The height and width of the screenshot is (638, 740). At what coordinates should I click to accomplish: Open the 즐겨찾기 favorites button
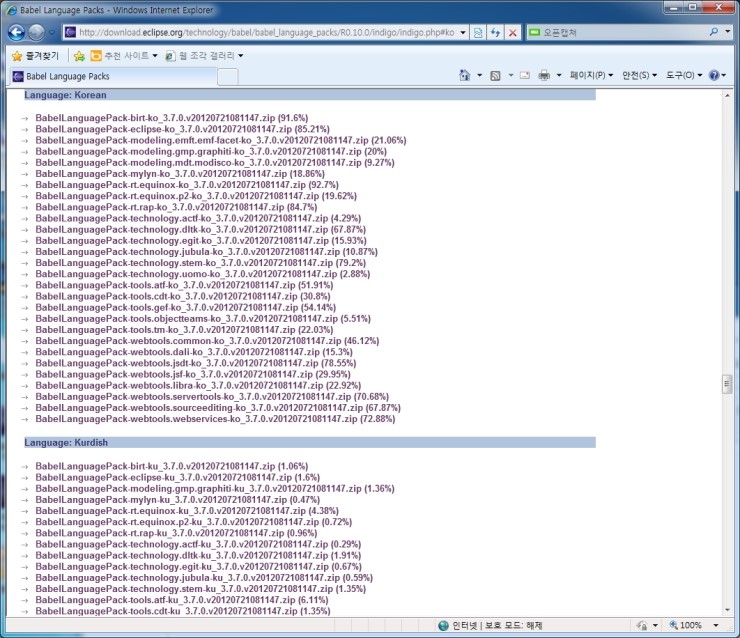pos(34,55)
